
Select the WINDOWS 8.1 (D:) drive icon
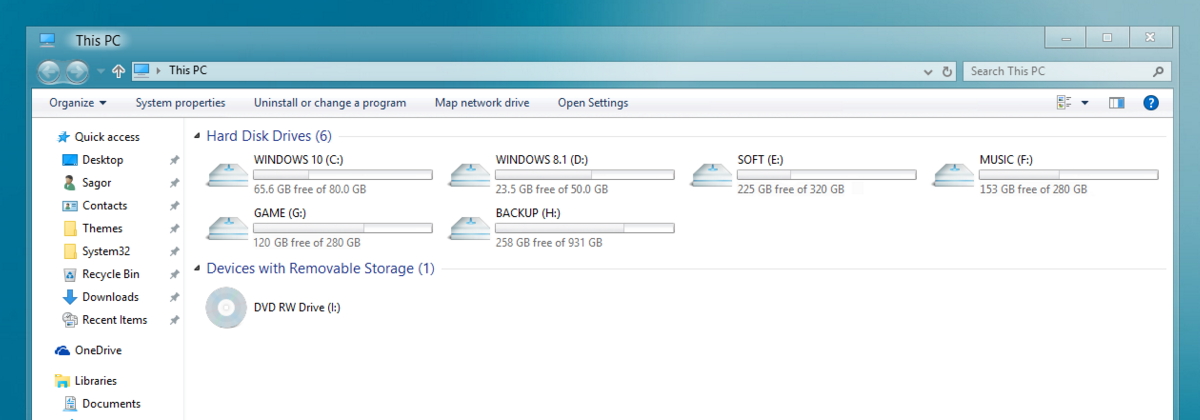[x=469, y=174]
